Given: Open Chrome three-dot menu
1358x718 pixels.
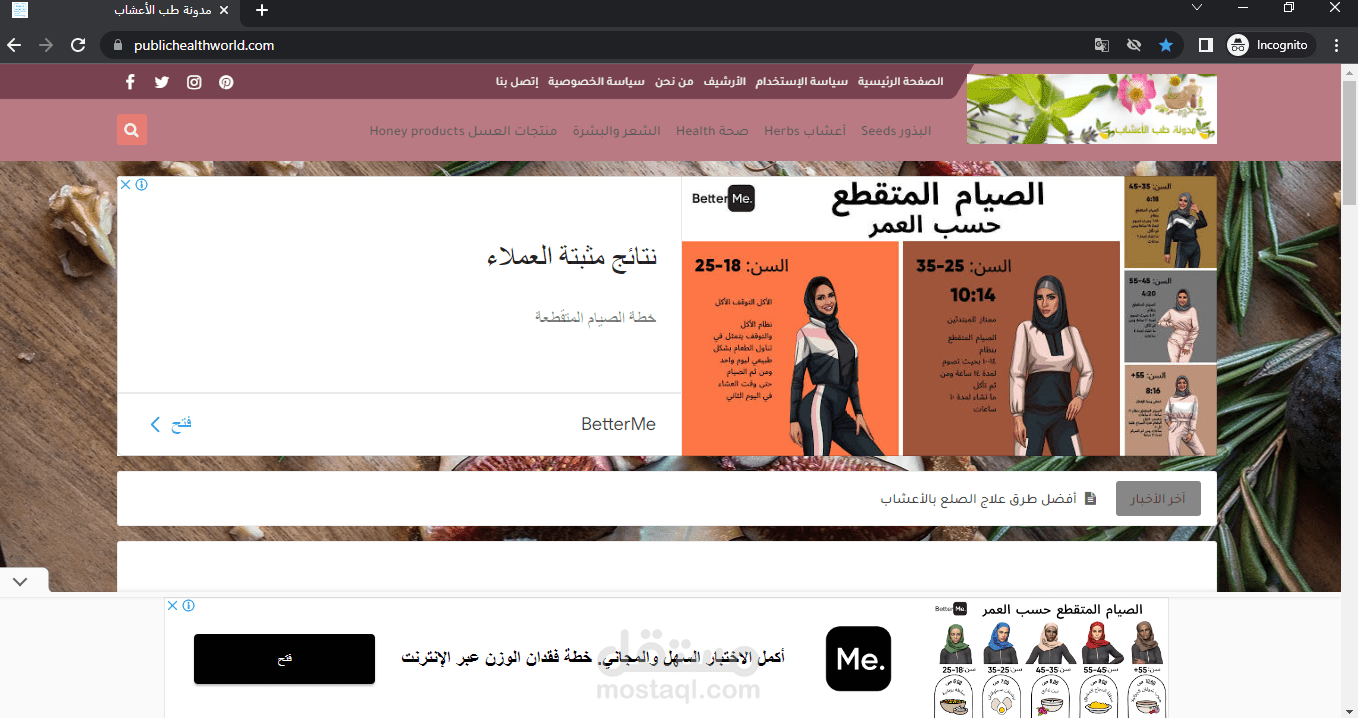Looking at the screenshot, I should (x=1337, y=45).
